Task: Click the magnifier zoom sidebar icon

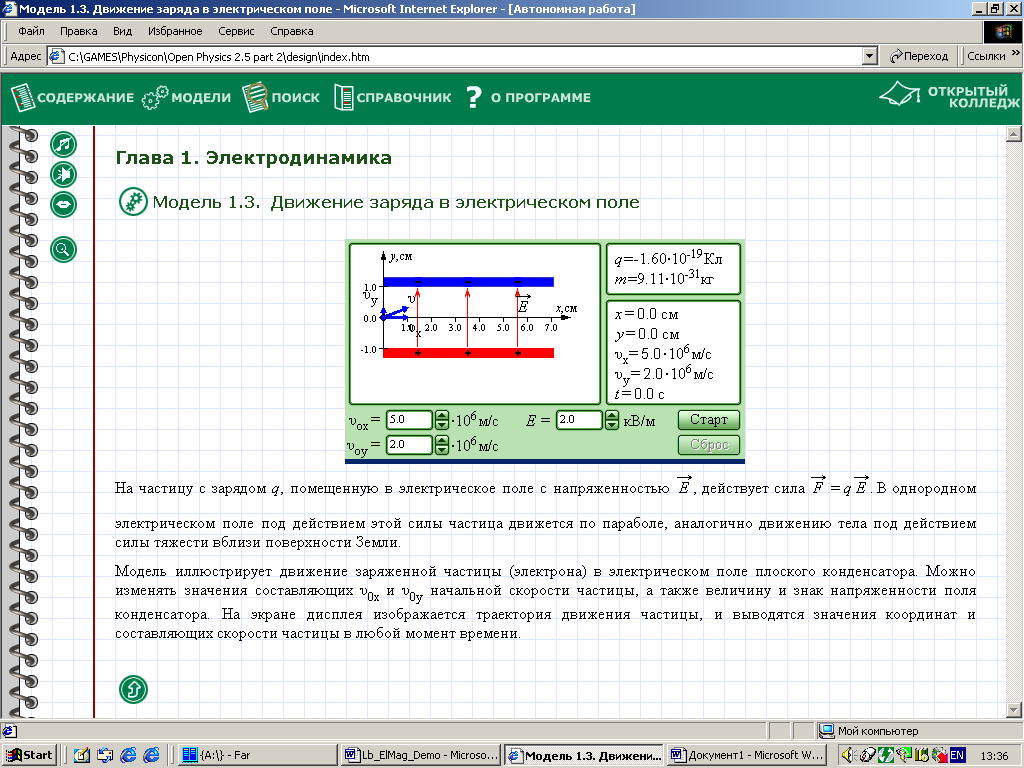Action: tap(63, 249)
